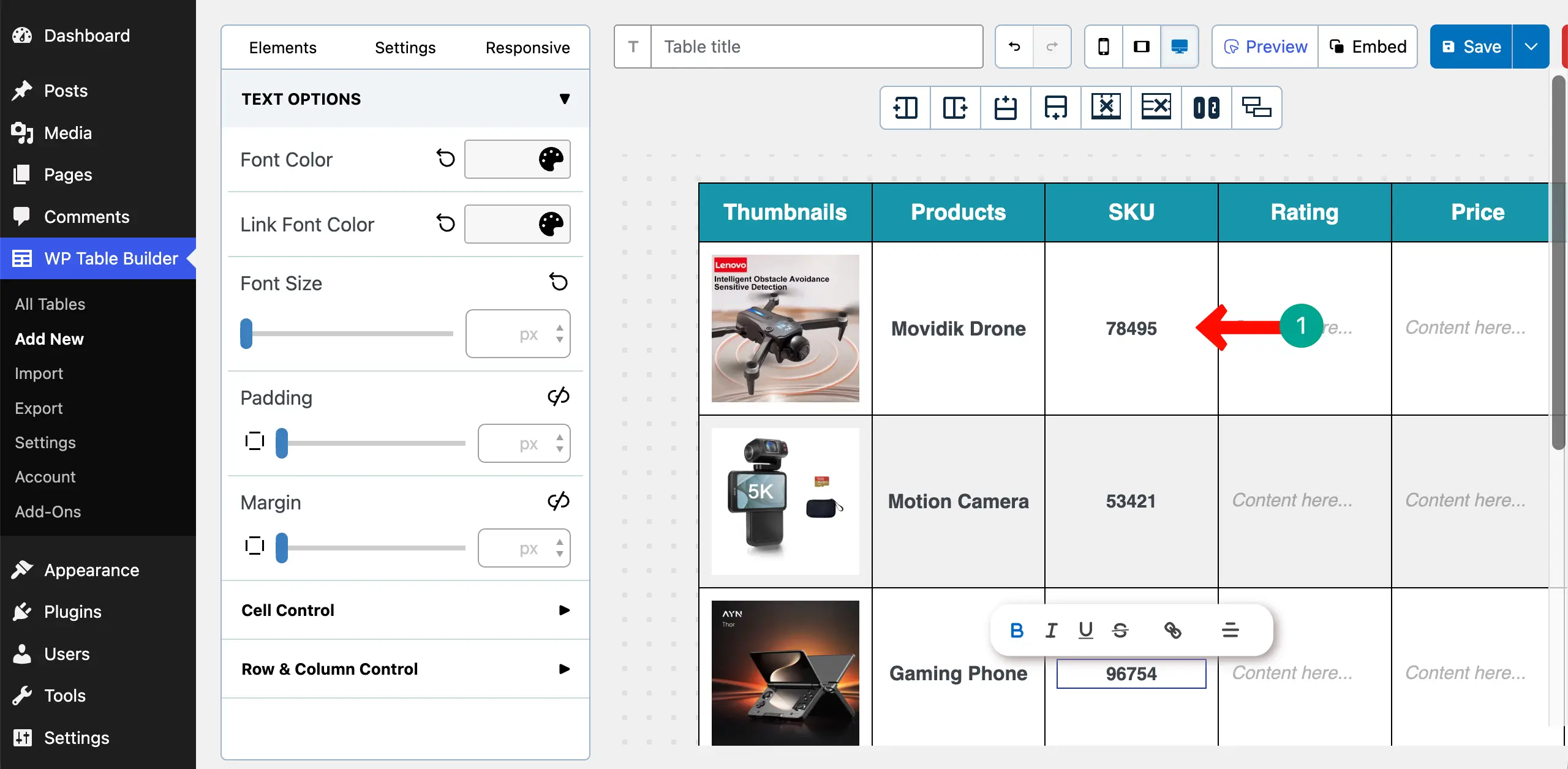
Task: Insert a link in the selected cell
Action: pos(1174,630)
